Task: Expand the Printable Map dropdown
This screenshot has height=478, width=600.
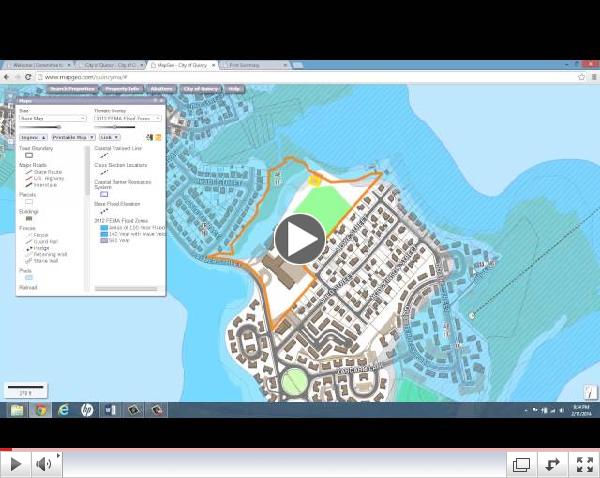Action: [x=73, y=137]
